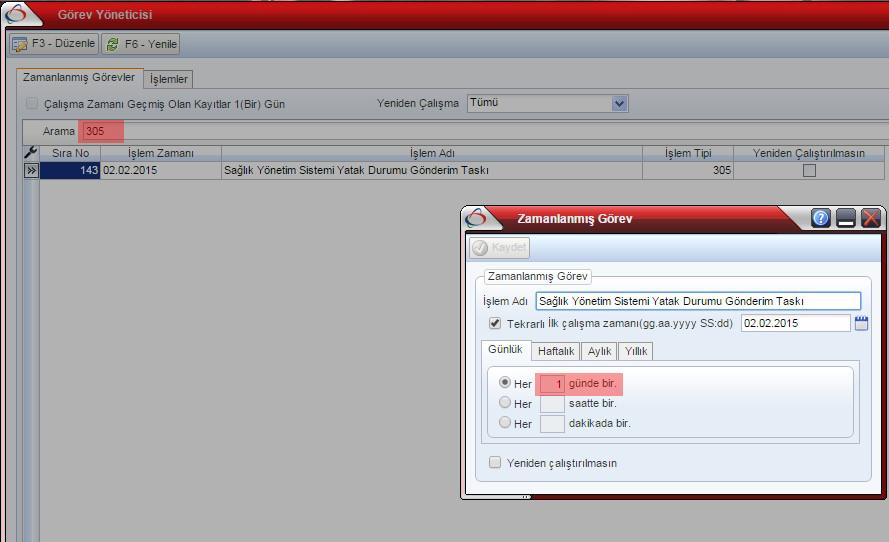Select the 'Her saatte bir' radio button
Viewport: 889px width, 542px height.
click(x=505, y=403)
